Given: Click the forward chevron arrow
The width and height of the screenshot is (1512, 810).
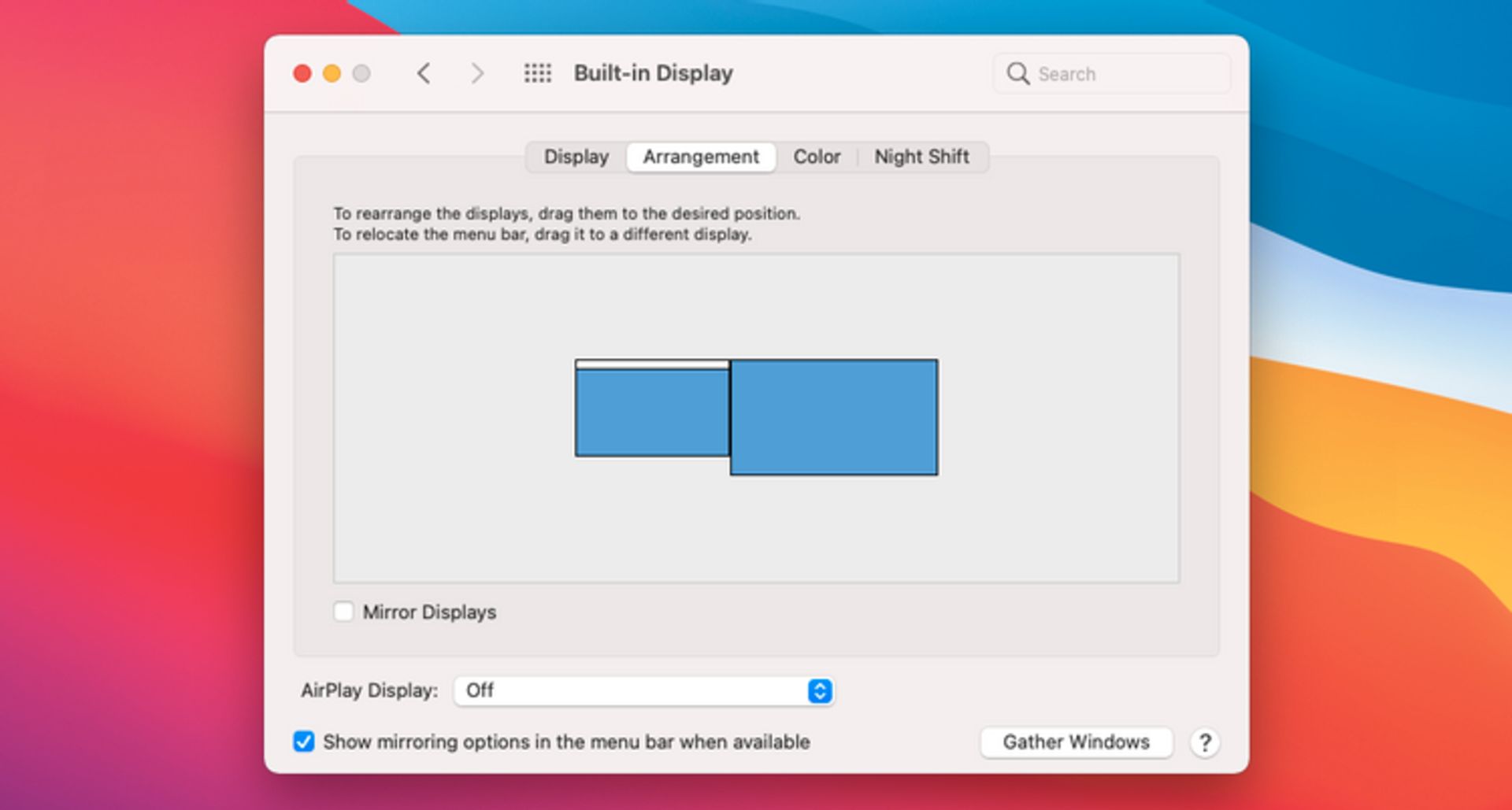Looking at the screenshot, I should (476, 74).
